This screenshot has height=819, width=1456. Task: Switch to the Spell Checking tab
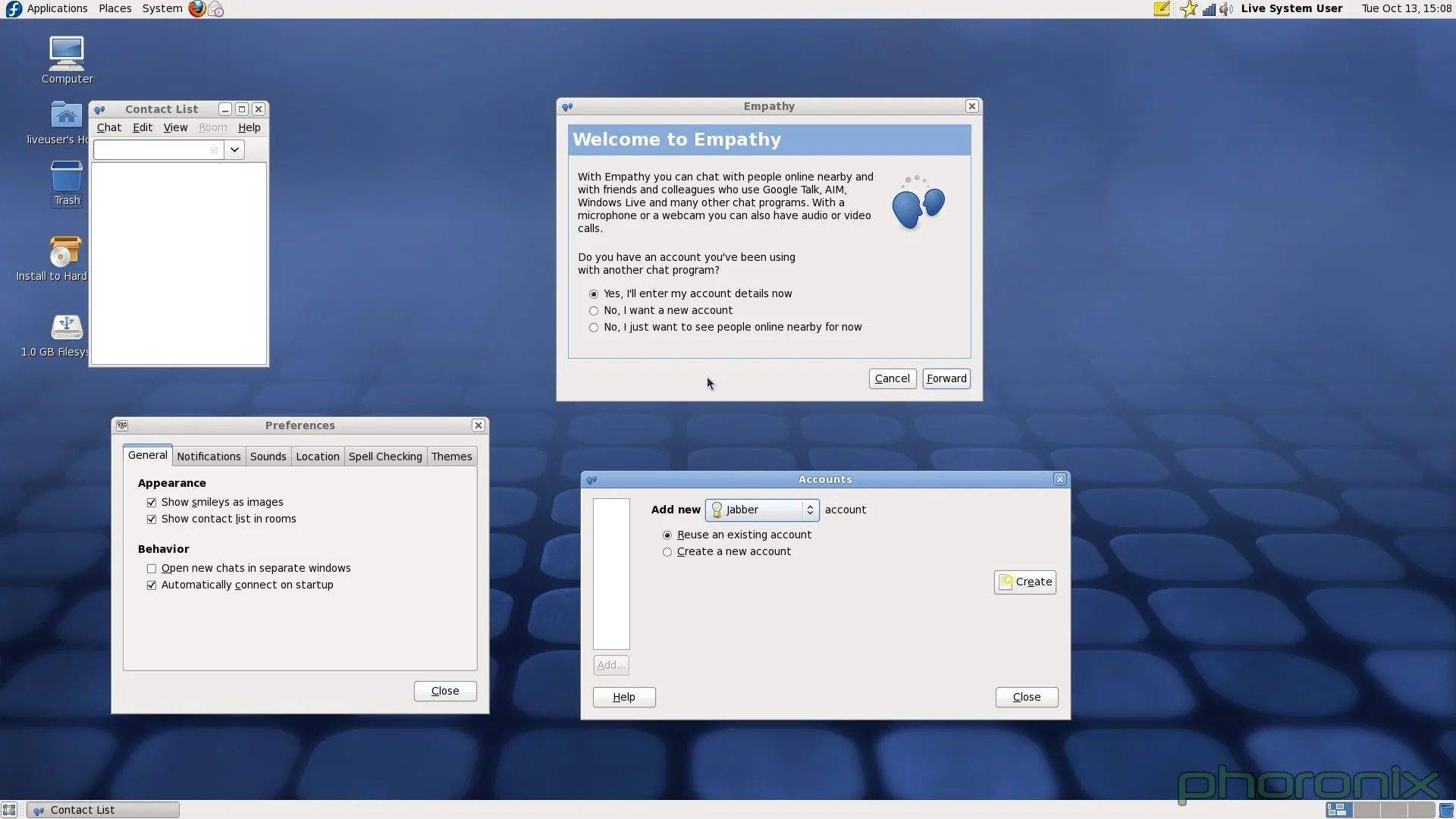coord(385,457)
